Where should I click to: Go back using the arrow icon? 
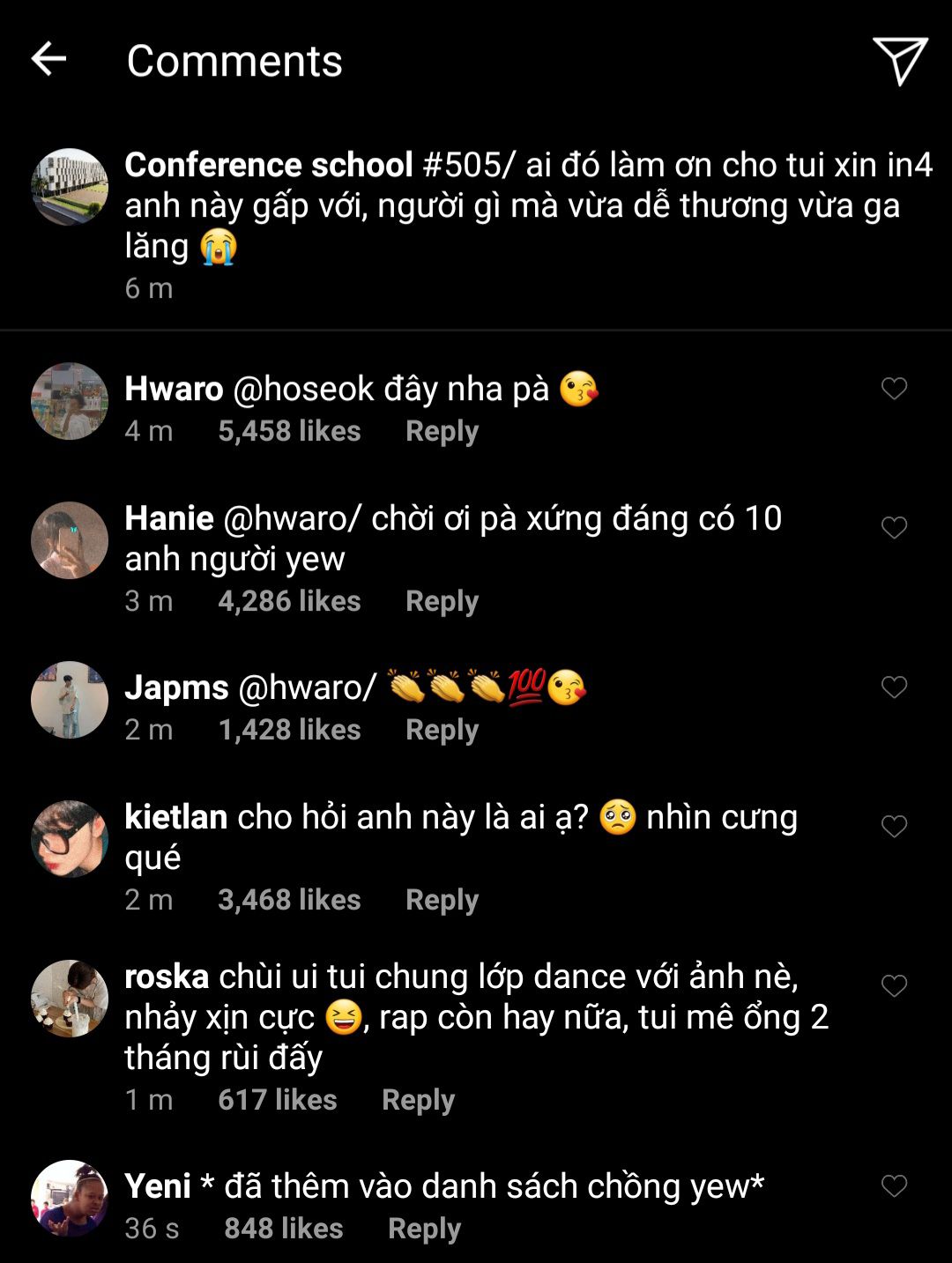(x=48, y=60)
